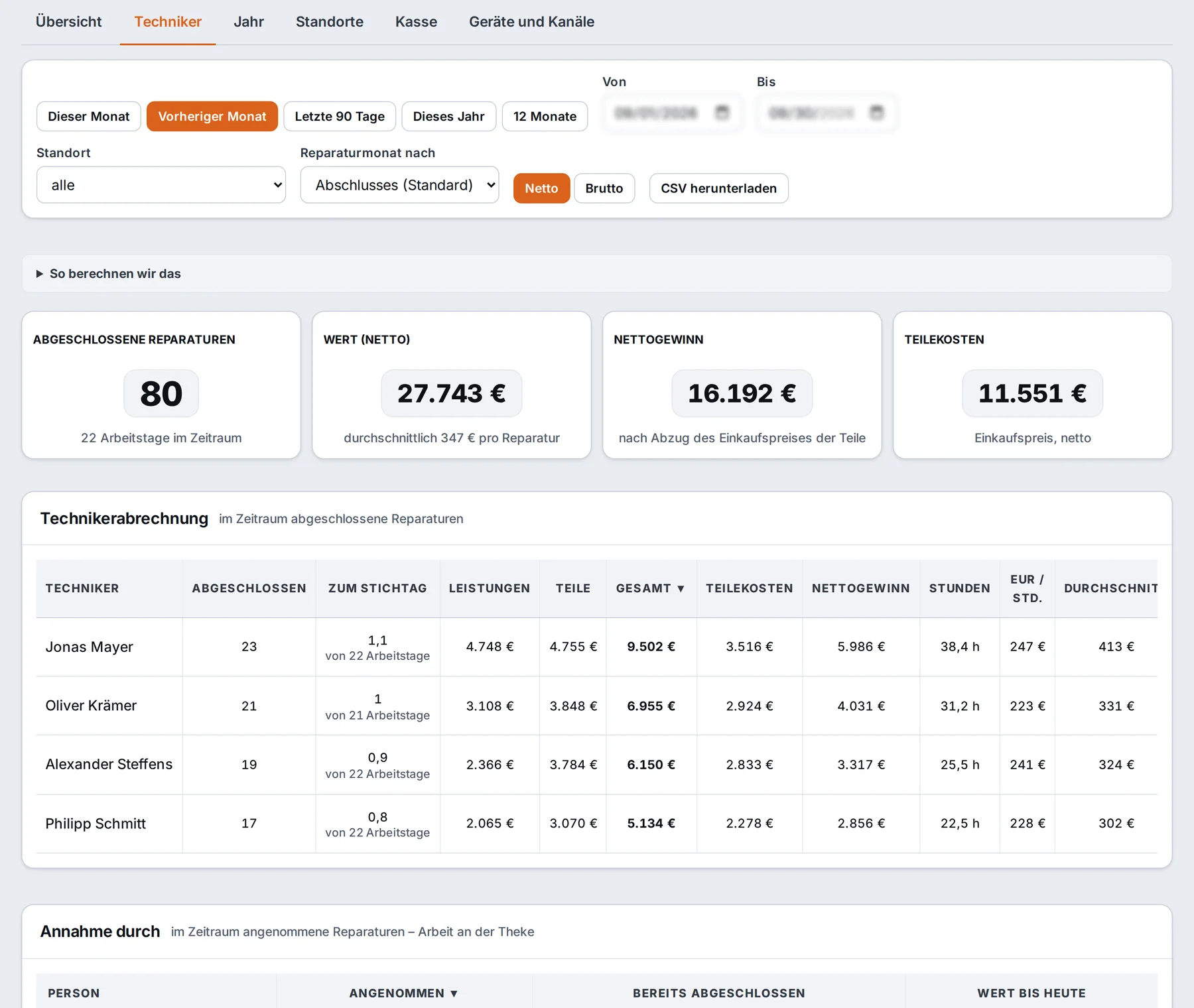Click CSV herunterladen button

tap(718, 188)
